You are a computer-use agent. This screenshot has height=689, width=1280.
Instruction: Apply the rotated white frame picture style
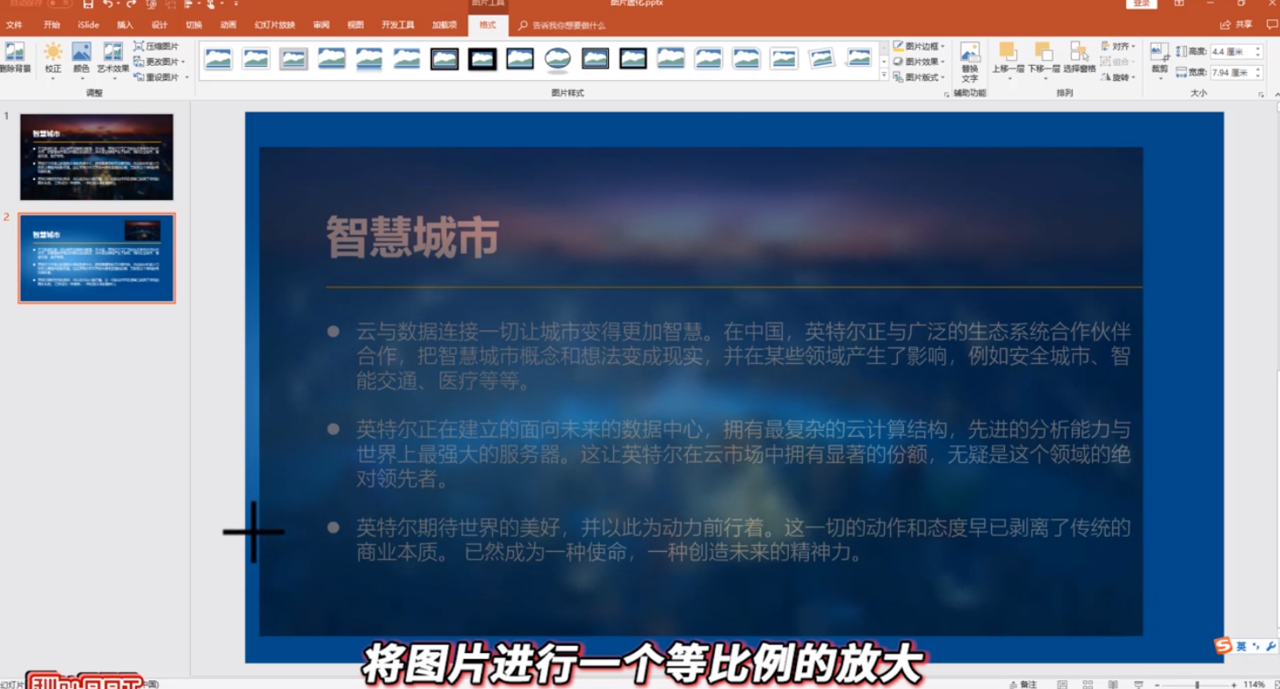tap(821, 59)
